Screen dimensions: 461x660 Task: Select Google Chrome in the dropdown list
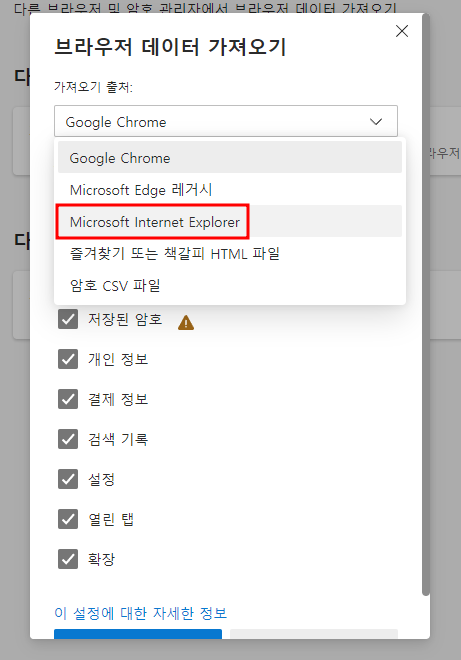pyautogui.click(x=230, y=157)
